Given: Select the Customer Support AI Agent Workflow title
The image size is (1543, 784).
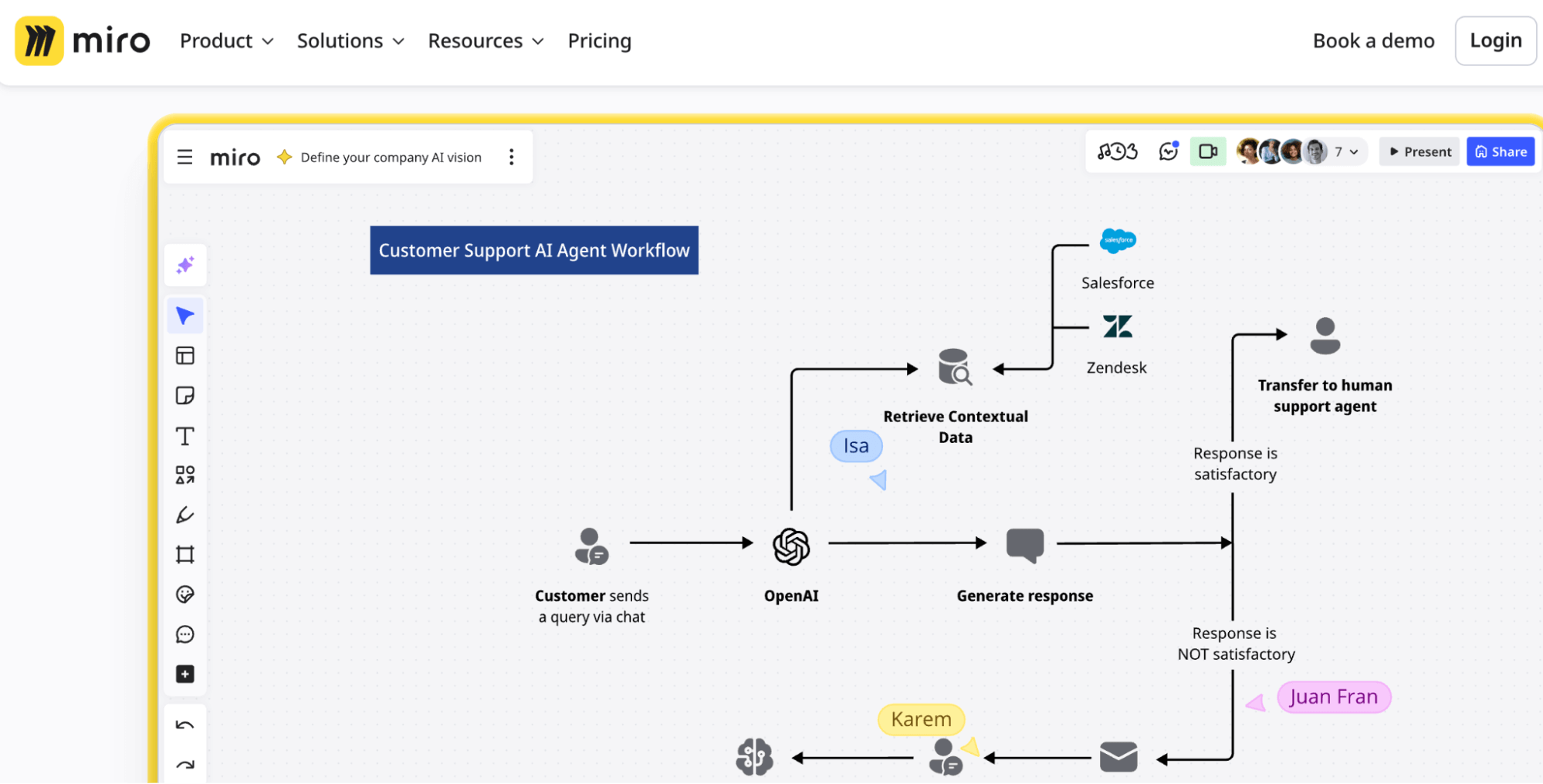Looking at the screenshot, I should [534, 250].
